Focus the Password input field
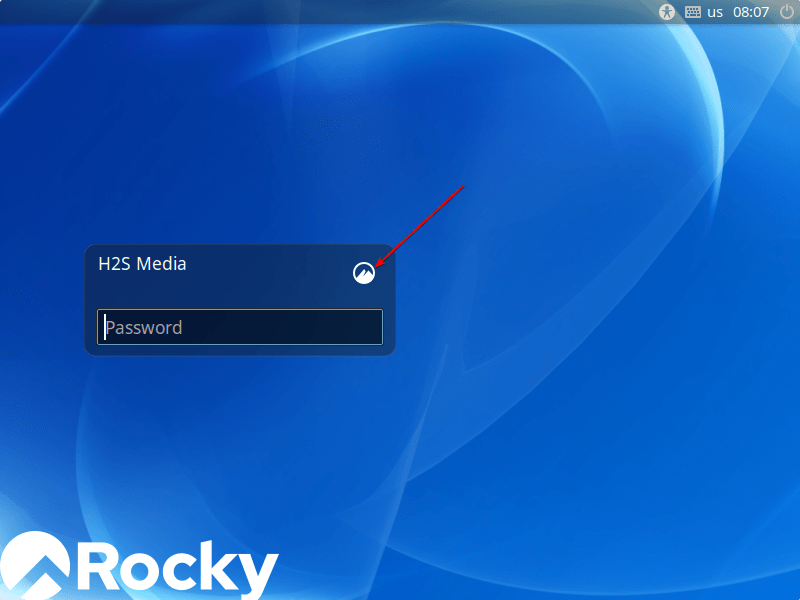Screen dimensions: 800x600 pos(240,327)
